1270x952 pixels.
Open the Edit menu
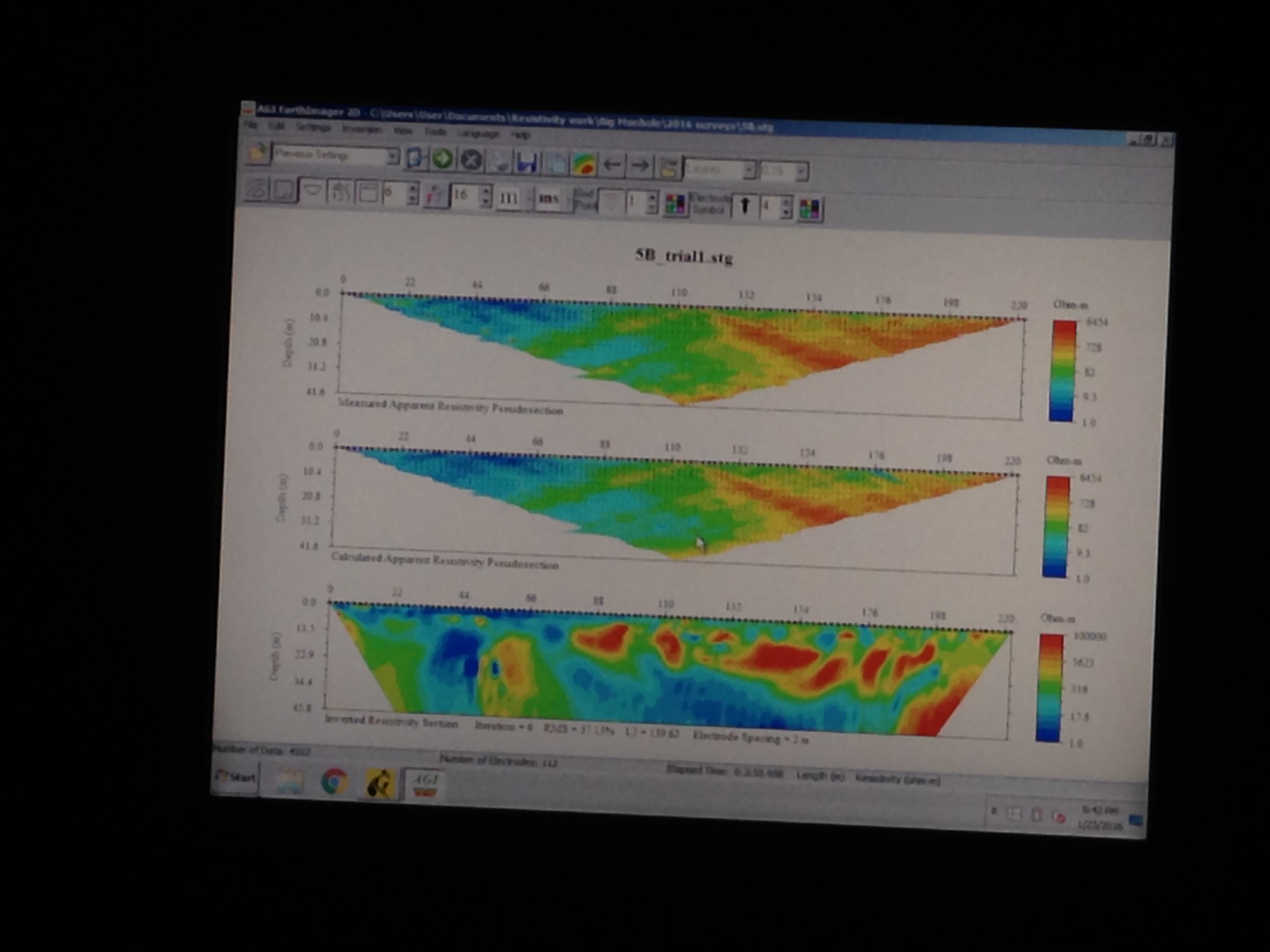tap(276, 126)
